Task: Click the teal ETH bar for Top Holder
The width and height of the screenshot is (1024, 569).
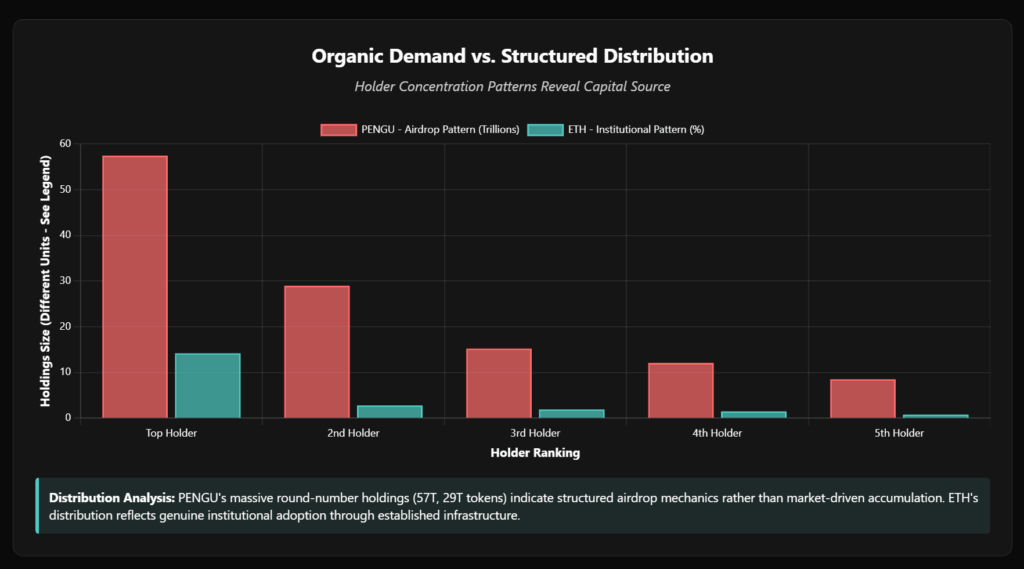Action: (207, 386)
